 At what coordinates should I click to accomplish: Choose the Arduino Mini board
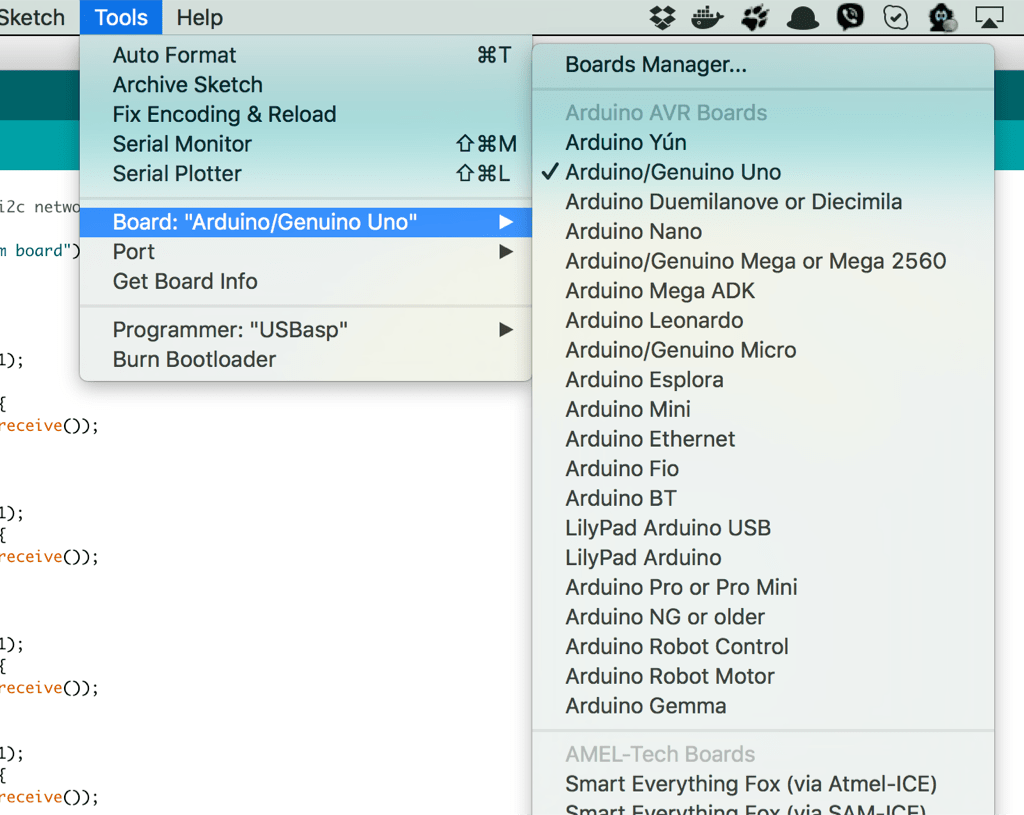[763, 409]
